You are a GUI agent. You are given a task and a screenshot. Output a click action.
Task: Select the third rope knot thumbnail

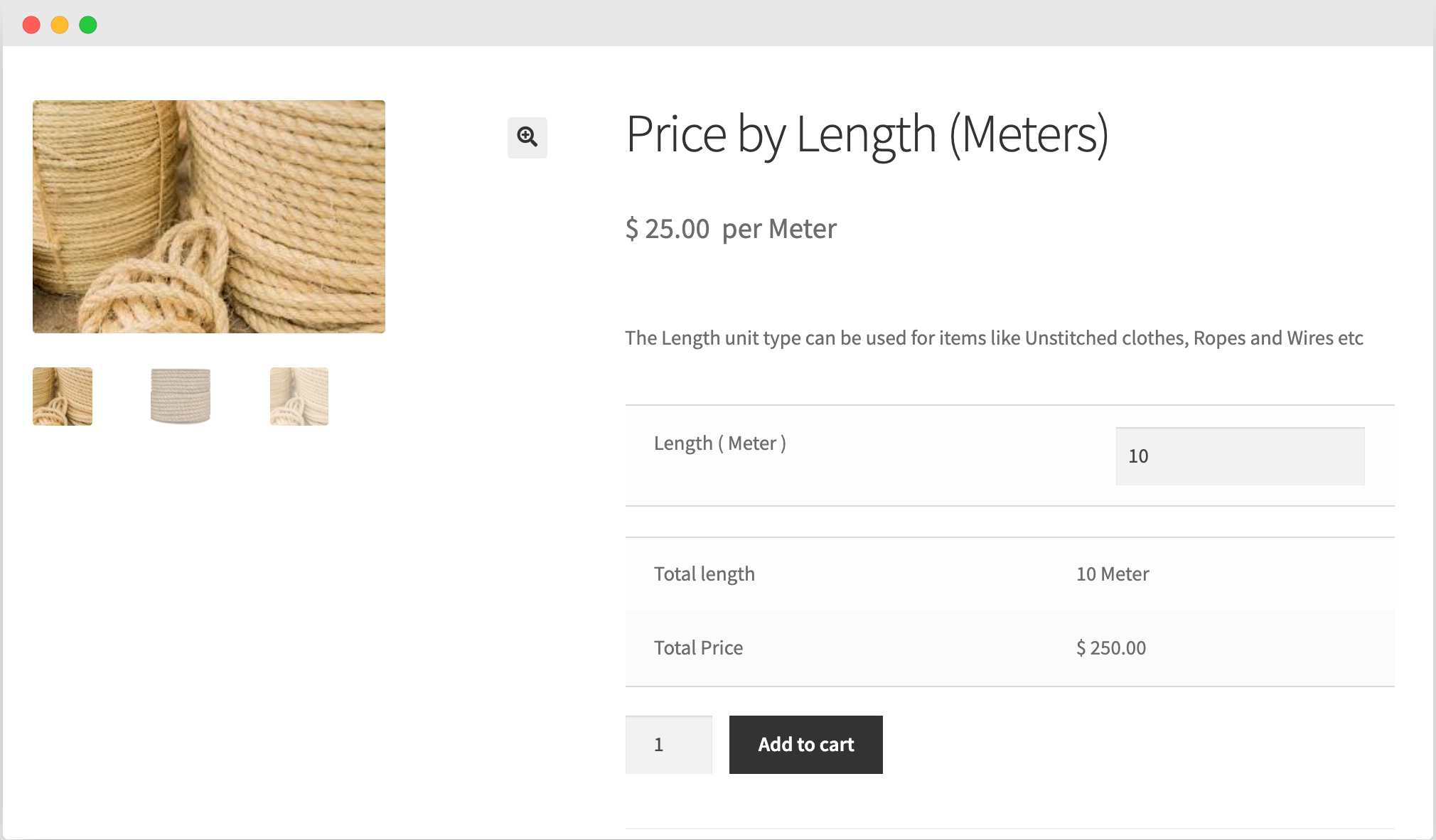pos(299,396)
